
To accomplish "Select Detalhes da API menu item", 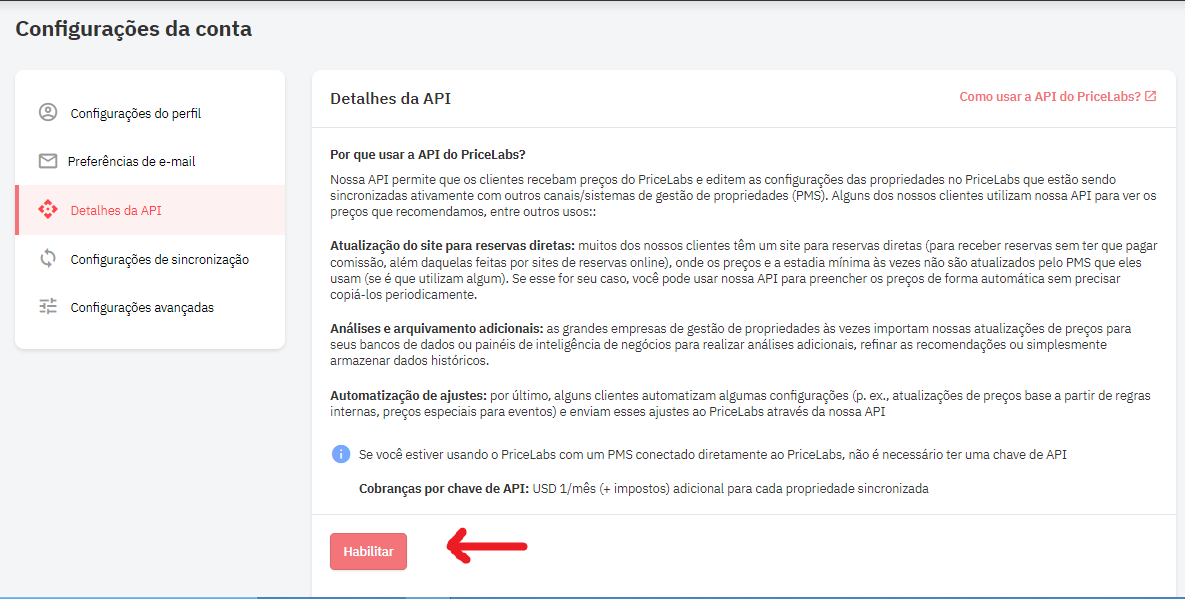I will pyautogui.click(x=150, y=210).
